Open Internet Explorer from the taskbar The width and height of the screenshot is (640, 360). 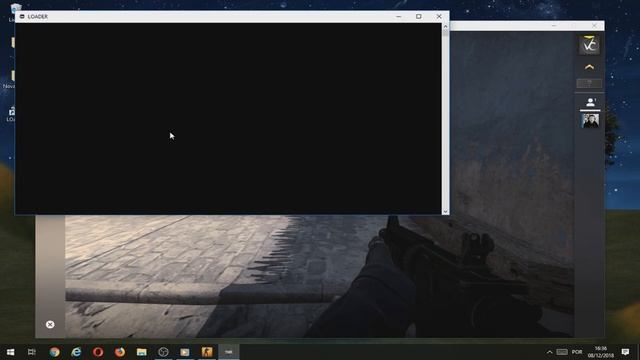[76, 352]
